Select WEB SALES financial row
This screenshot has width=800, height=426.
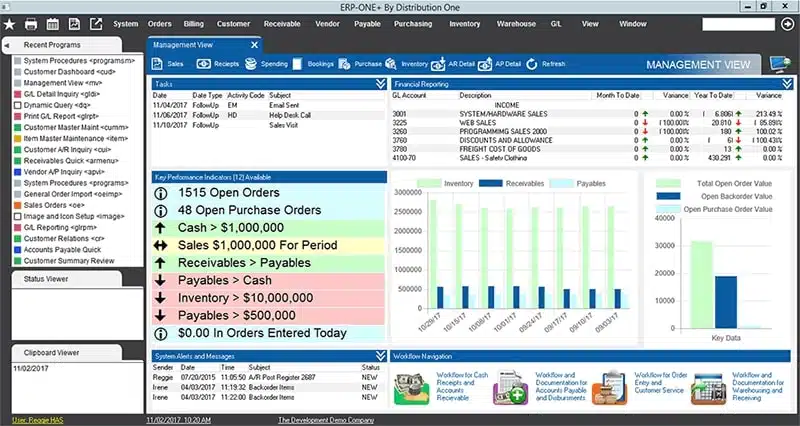pos(587,123)
